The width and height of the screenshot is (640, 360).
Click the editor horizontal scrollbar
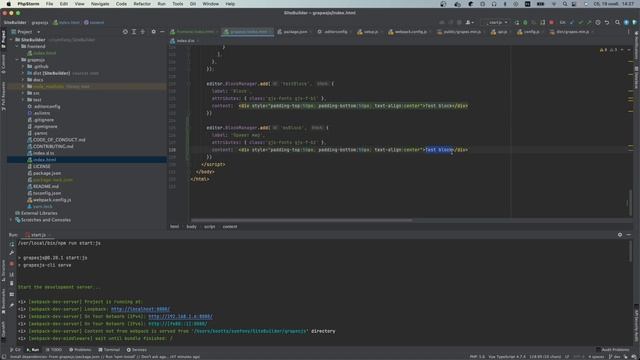click(x=301, y=220)
